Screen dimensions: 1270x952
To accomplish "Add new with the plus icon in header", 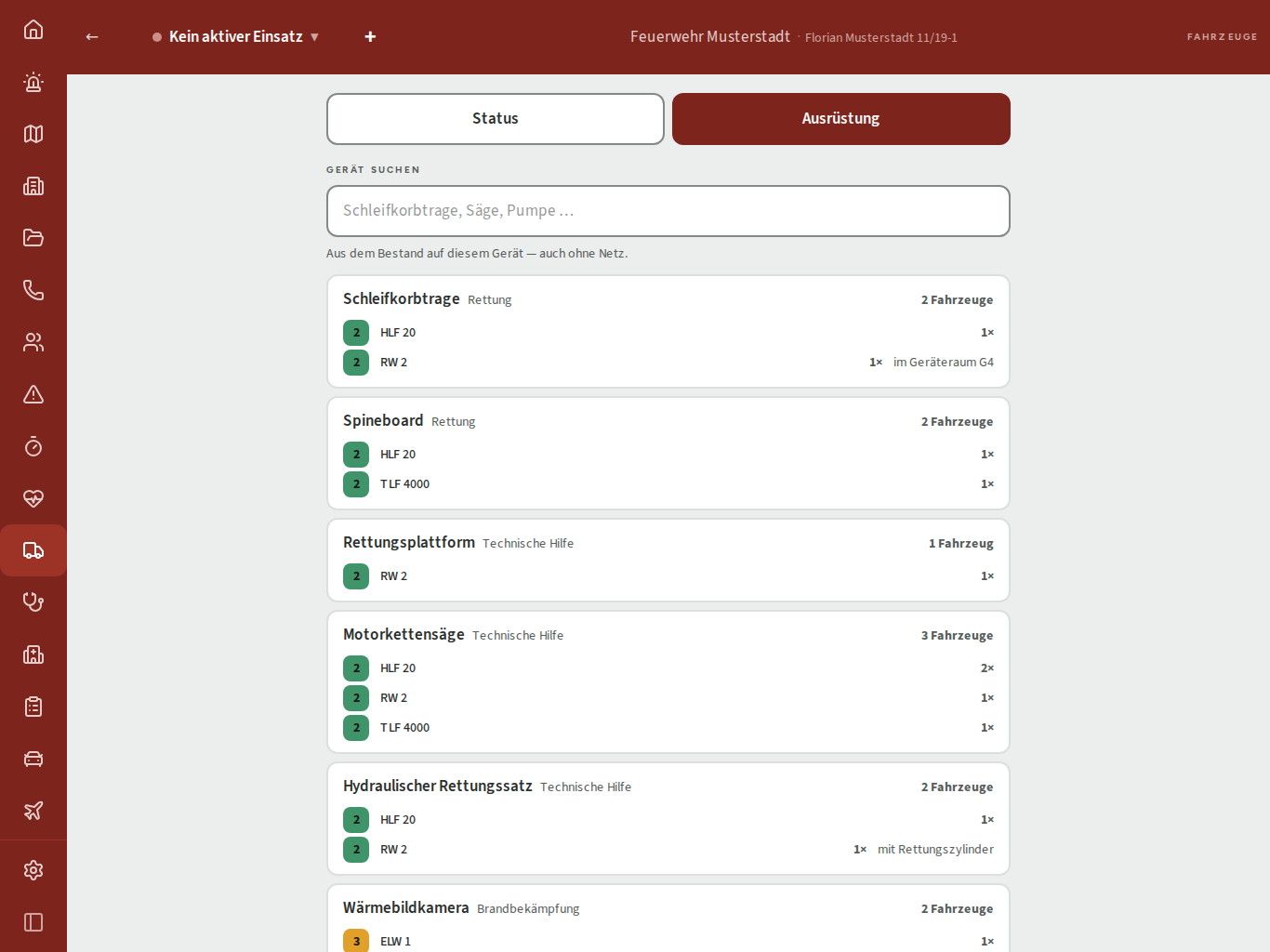I will click(370, 36).
